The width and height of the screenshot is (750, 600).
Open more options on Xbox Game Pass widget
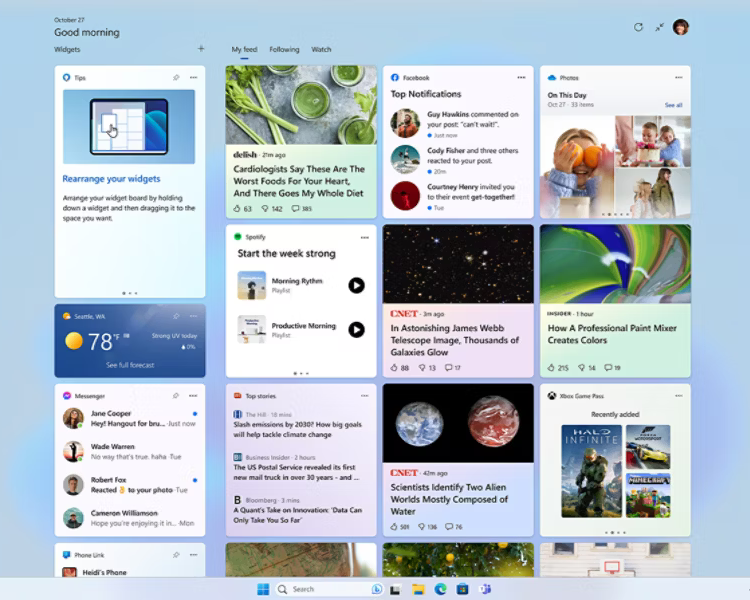coord(679,396)
